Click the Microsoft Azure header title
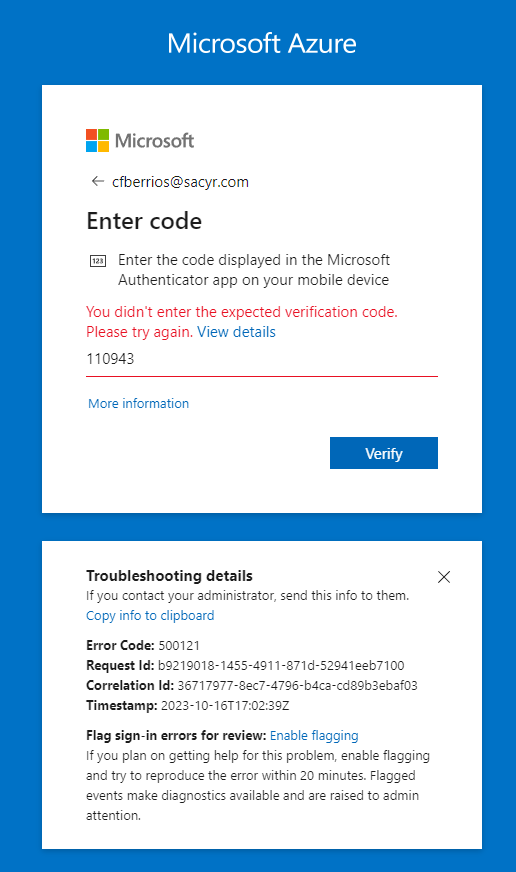 tap(262, 43)
